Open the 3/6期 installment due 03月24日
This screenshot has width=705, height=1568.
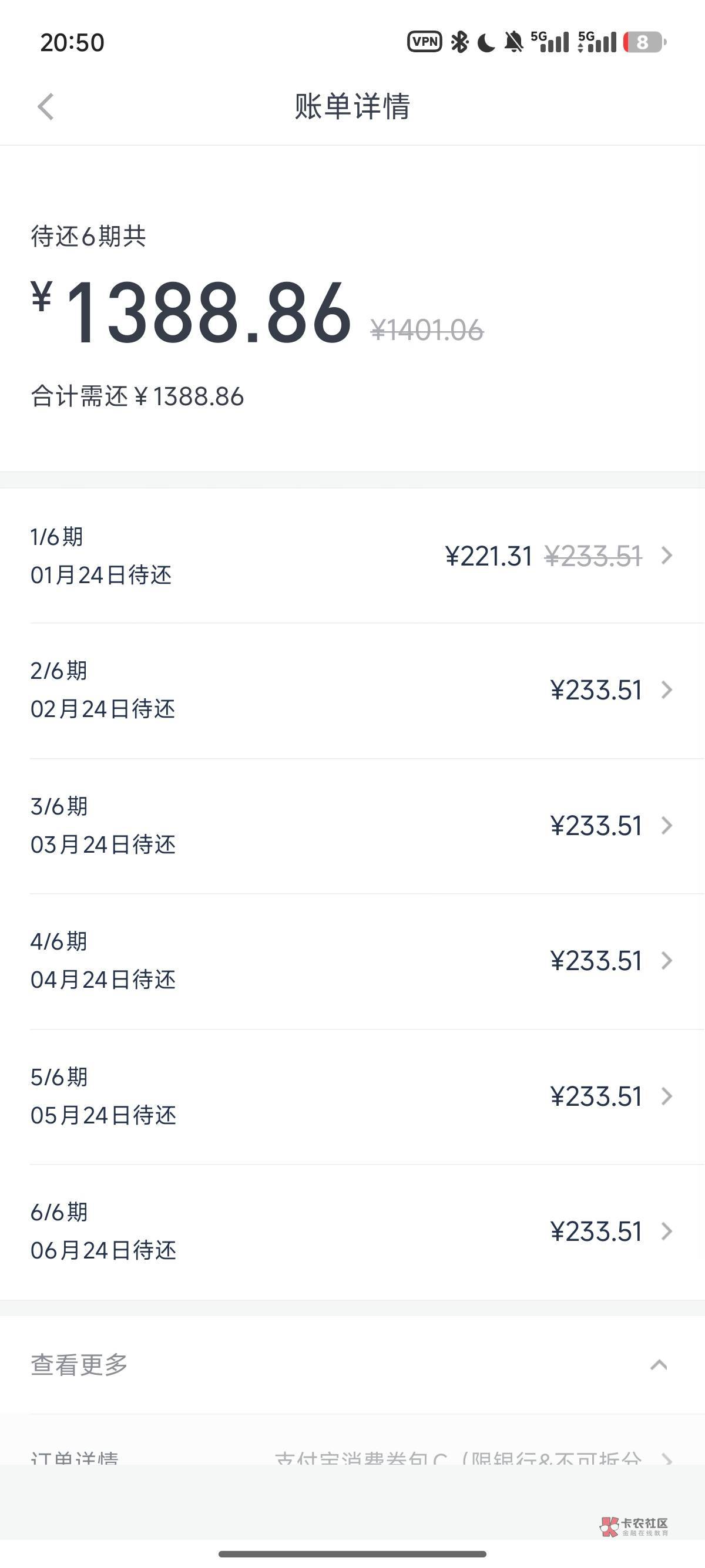pos(352,826)
